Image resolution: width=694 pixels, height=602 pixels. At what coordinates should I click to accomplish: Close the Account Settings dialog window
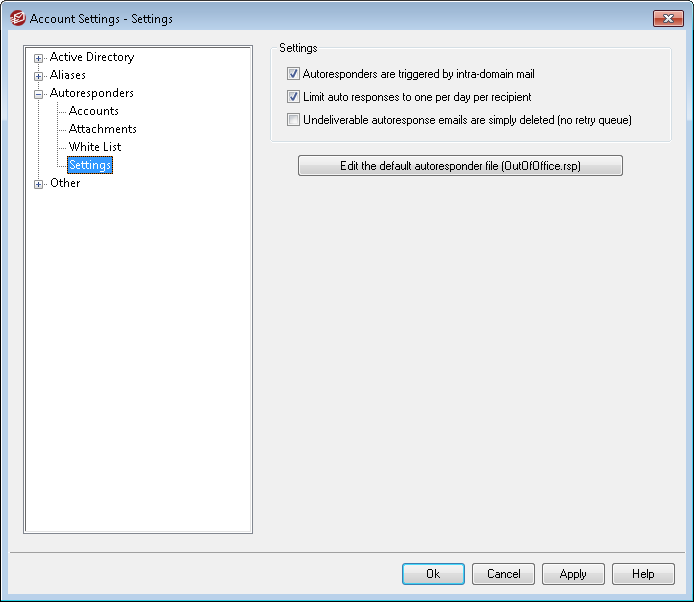click(x=667, y=18)
